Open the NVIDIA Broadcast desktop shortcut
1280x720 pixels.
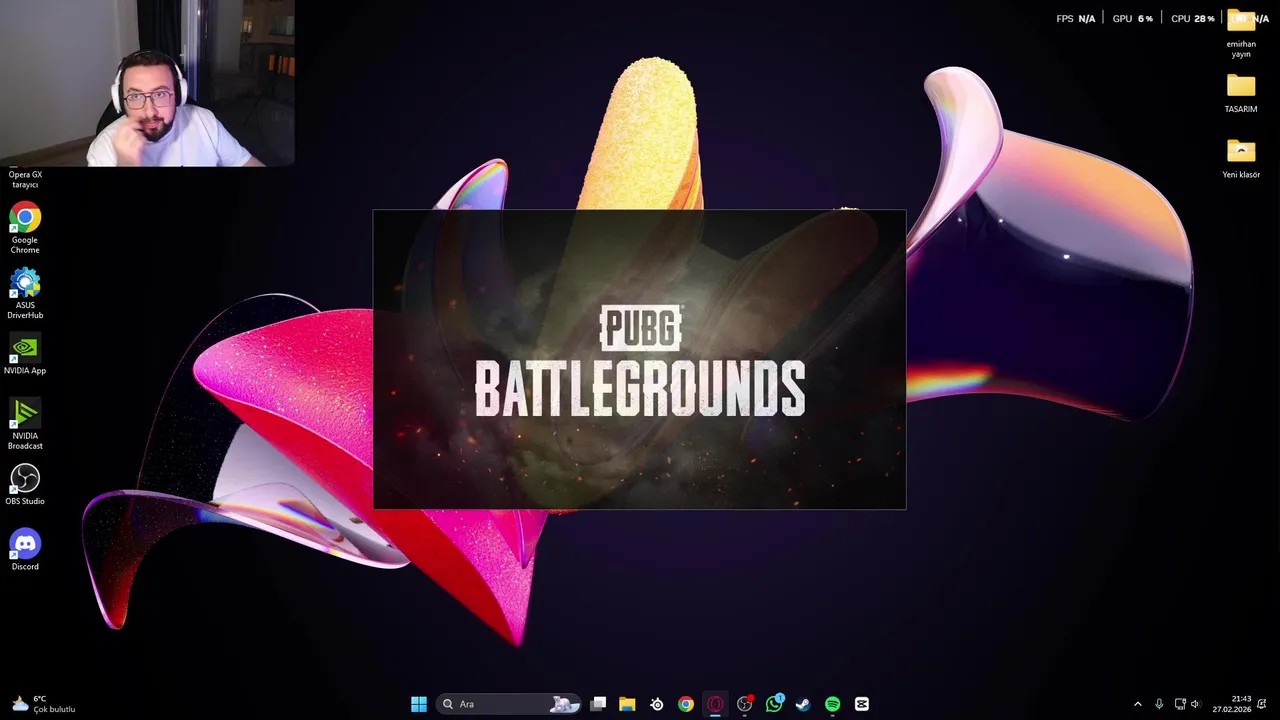pyautogui.click(x=25, y=424)
